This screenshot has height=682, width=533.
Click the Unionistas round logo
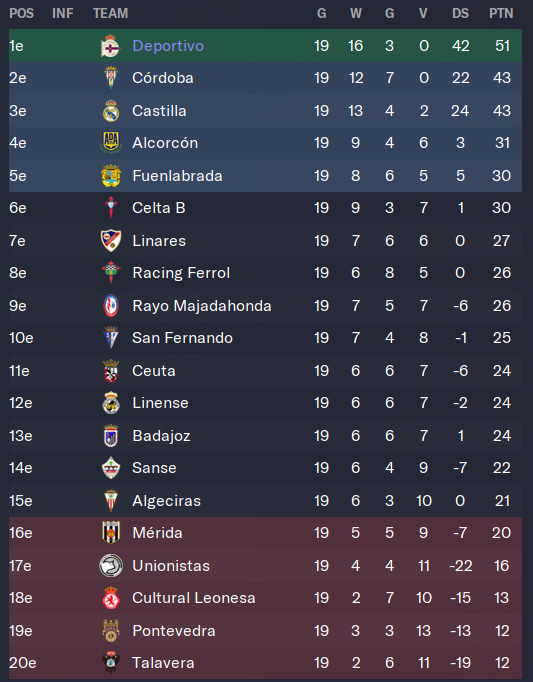111,565
